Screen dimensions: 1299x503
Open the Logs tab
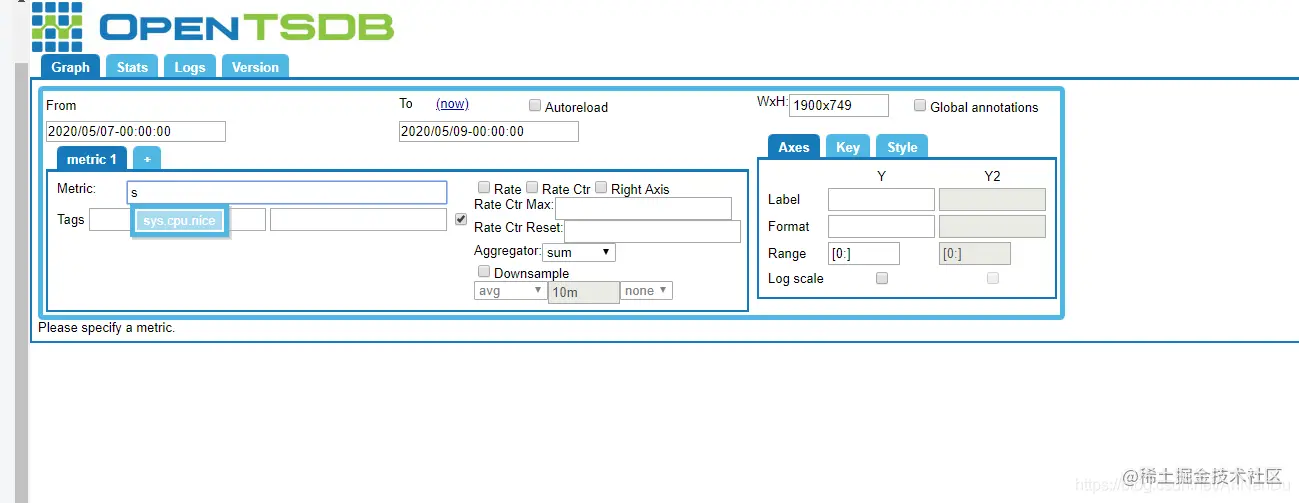click(x=190, y=67)
